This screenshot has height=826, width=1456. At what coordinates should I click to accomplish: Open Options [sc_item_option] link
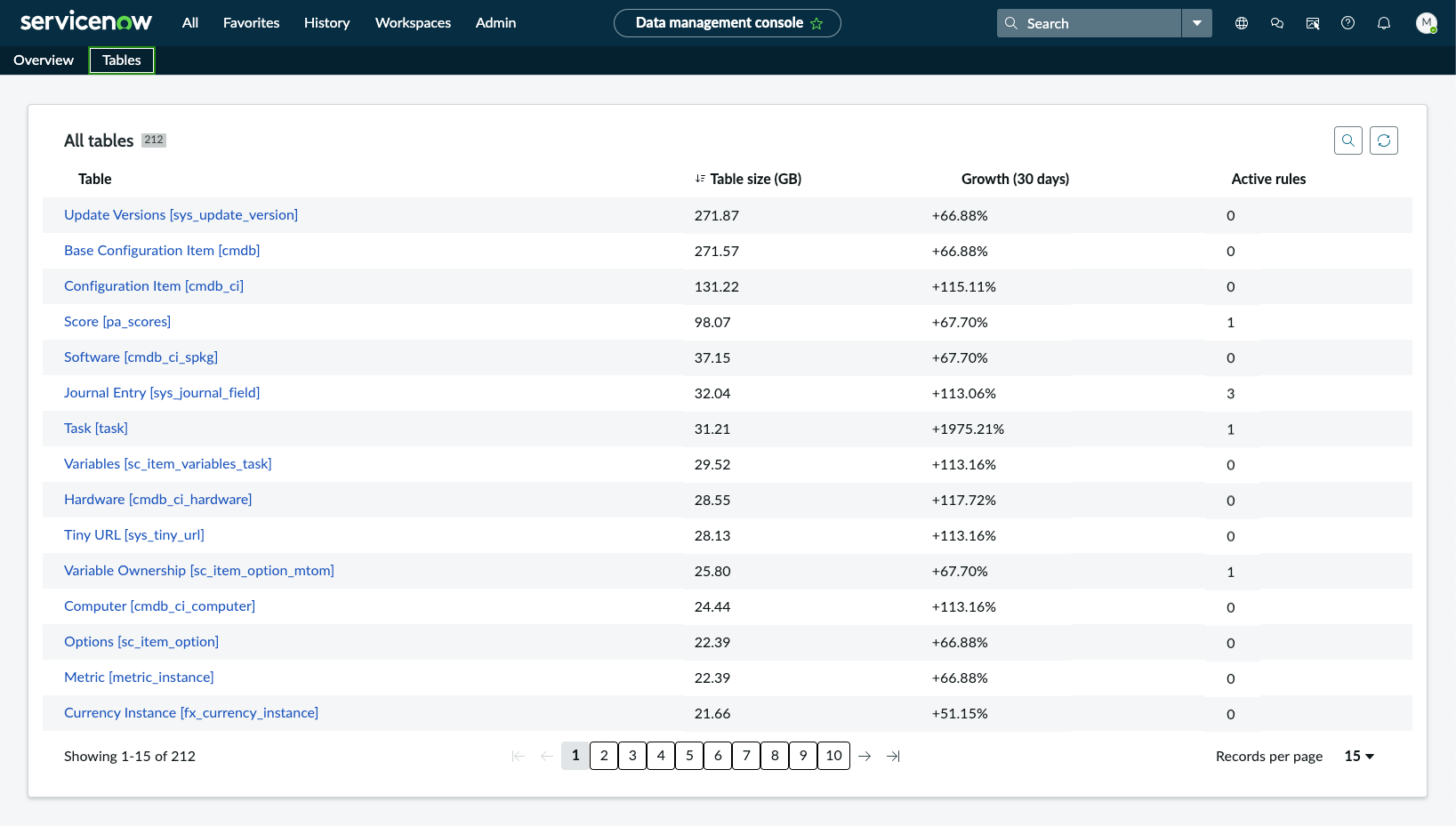click(x=141, y=642)
